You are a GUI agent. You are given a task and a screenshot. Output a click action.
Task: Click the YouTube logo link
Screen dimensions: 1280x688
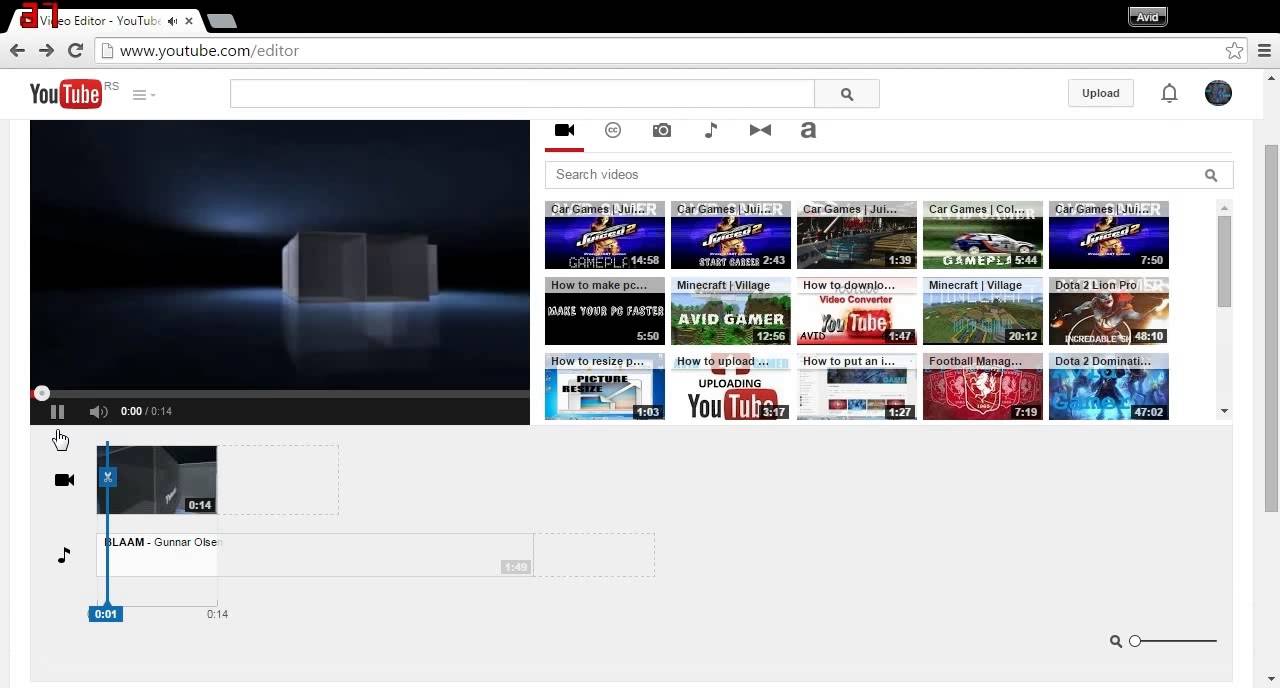tap(66, 94)
